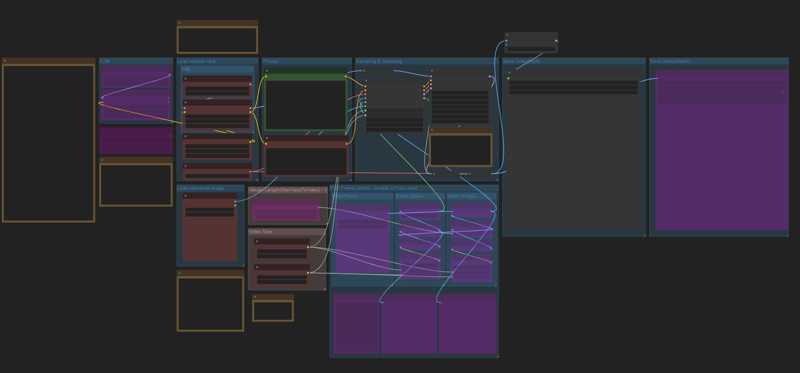Open the first model selector in Load models here
This screenshot has width=800, height=373.
click(217, 89)
